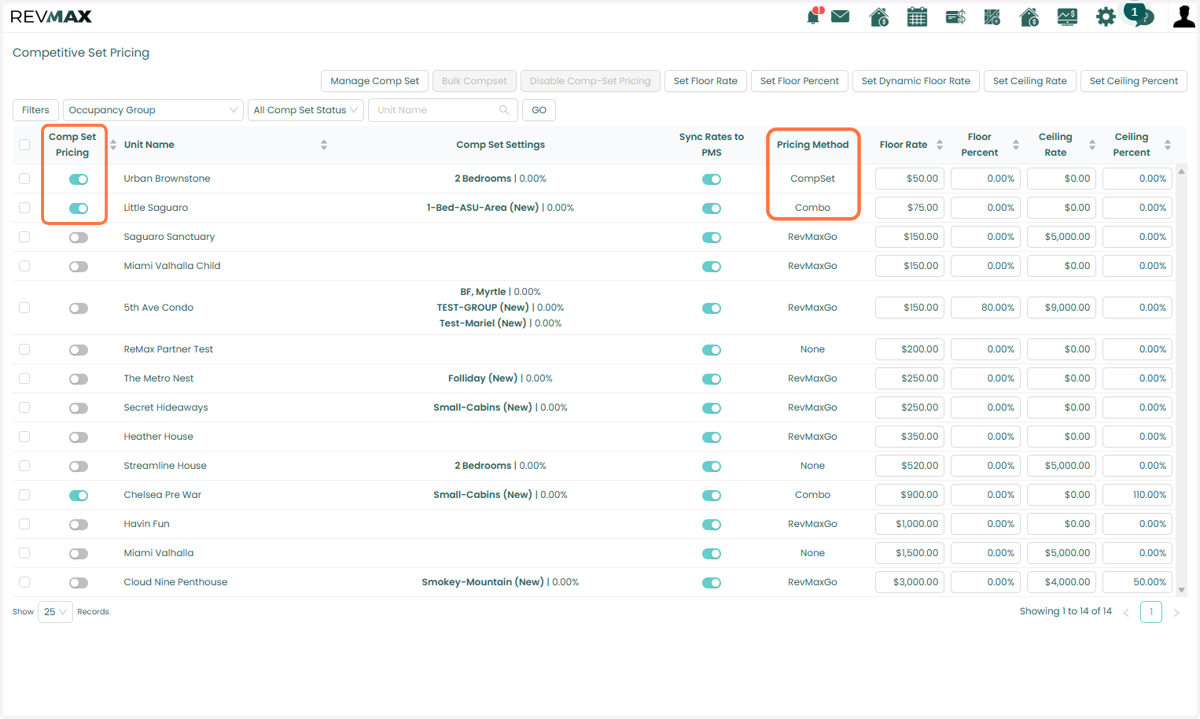Click TEST-GROUP (New) comp set setting
This screenshot has height=719, width=1200.
(x=483, y=308)
